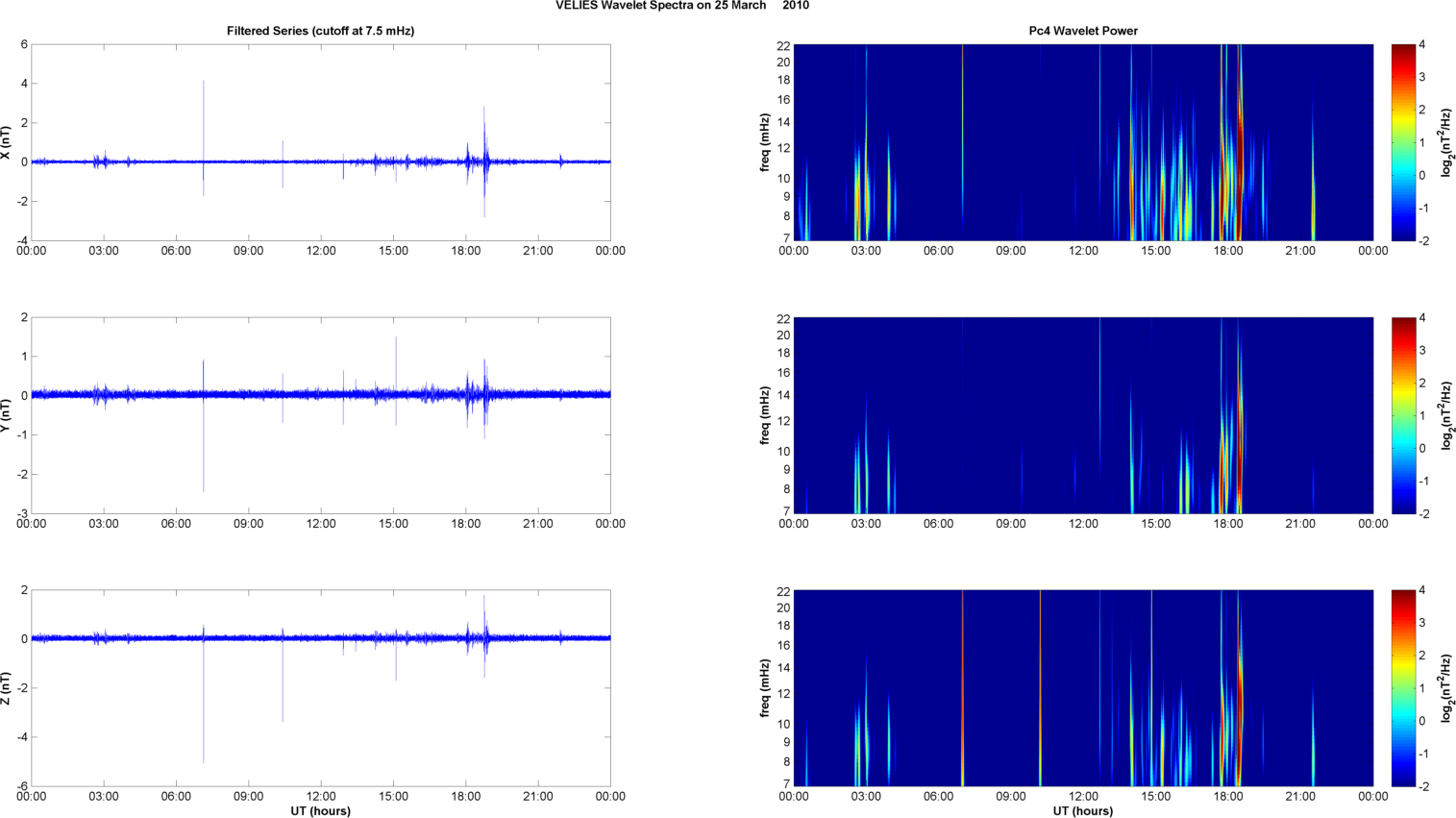The height and width of the screenshot is (818, 1456).
Task: Click the negative spike near 07:00 in Z series
Action: 203,702
